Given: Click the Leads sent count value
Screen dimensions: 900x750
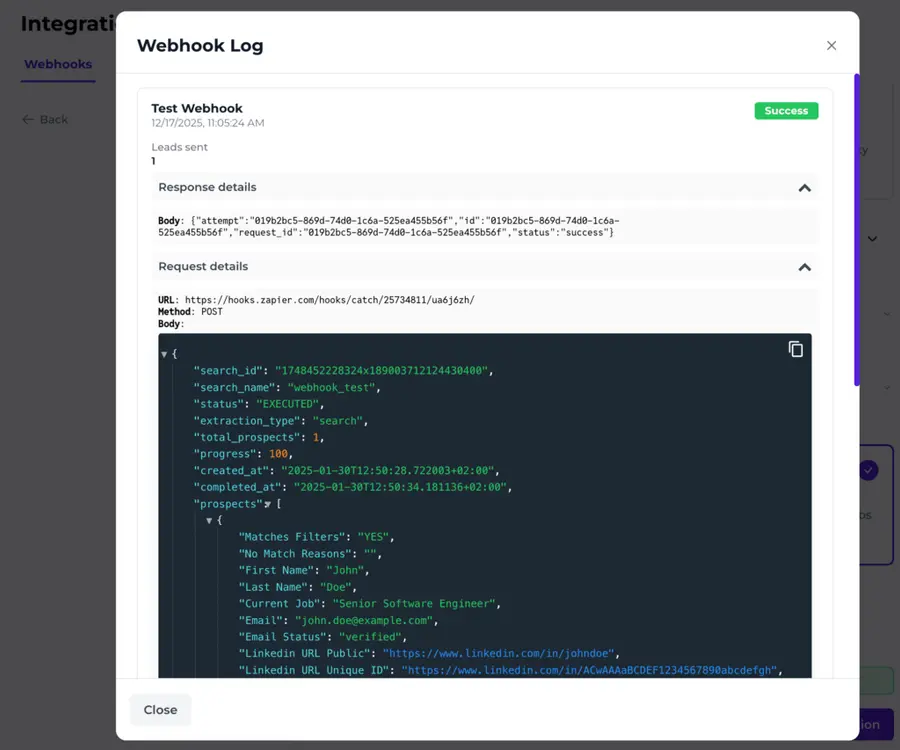Looking at the screenshot, I should pyautogui.click(x=152, y=159).
